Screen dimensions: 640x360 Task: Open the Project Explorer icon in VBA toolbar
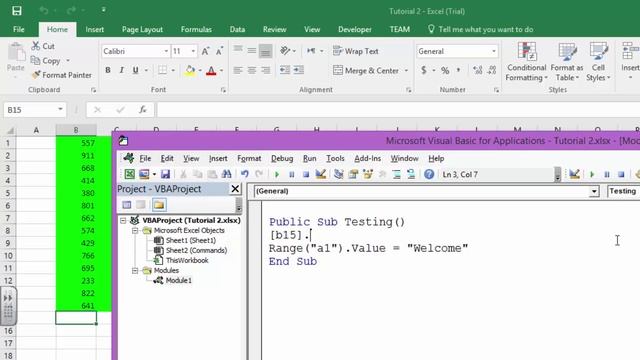[338, 174]
